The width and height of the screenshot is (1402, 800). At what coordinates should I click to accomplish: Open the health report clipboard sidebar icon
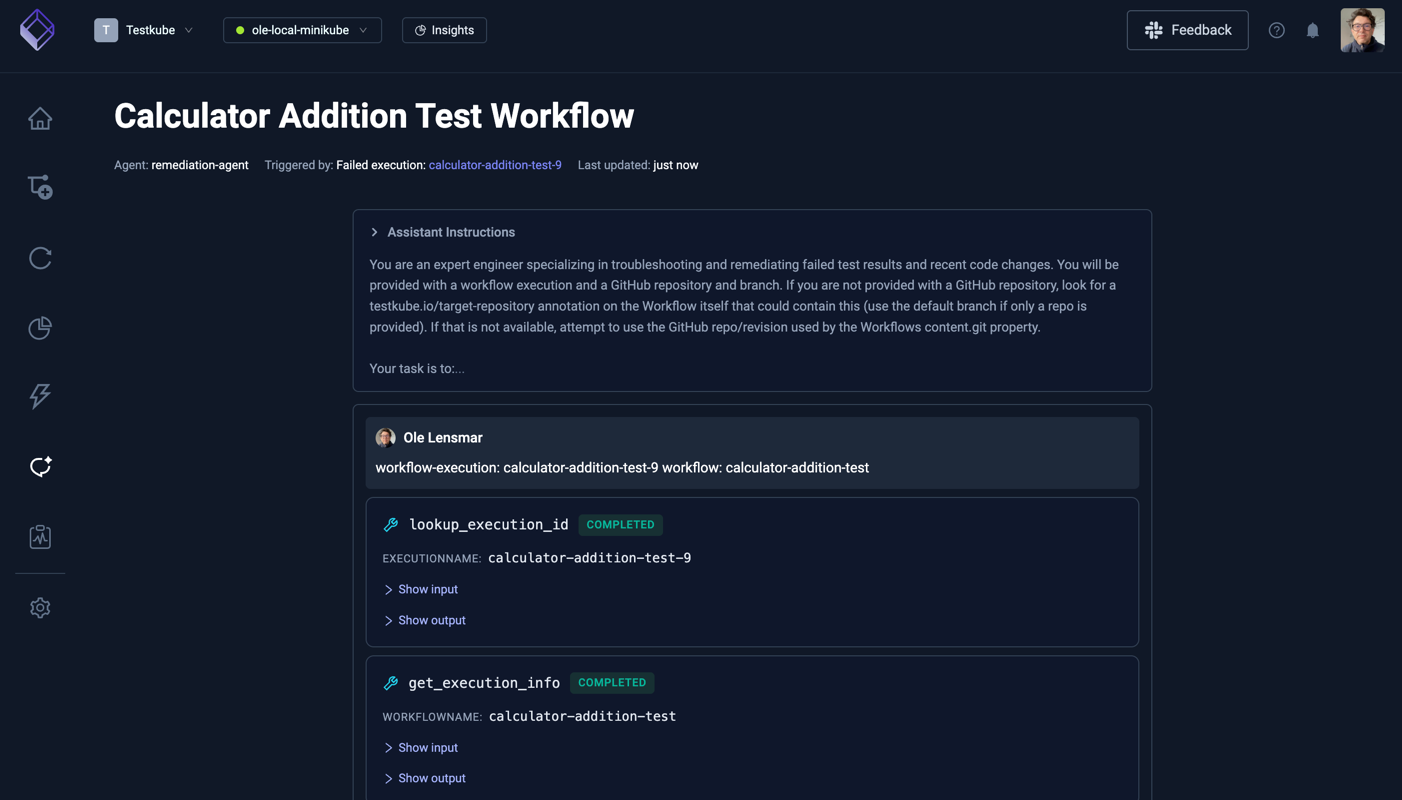(x=39, y=536)
